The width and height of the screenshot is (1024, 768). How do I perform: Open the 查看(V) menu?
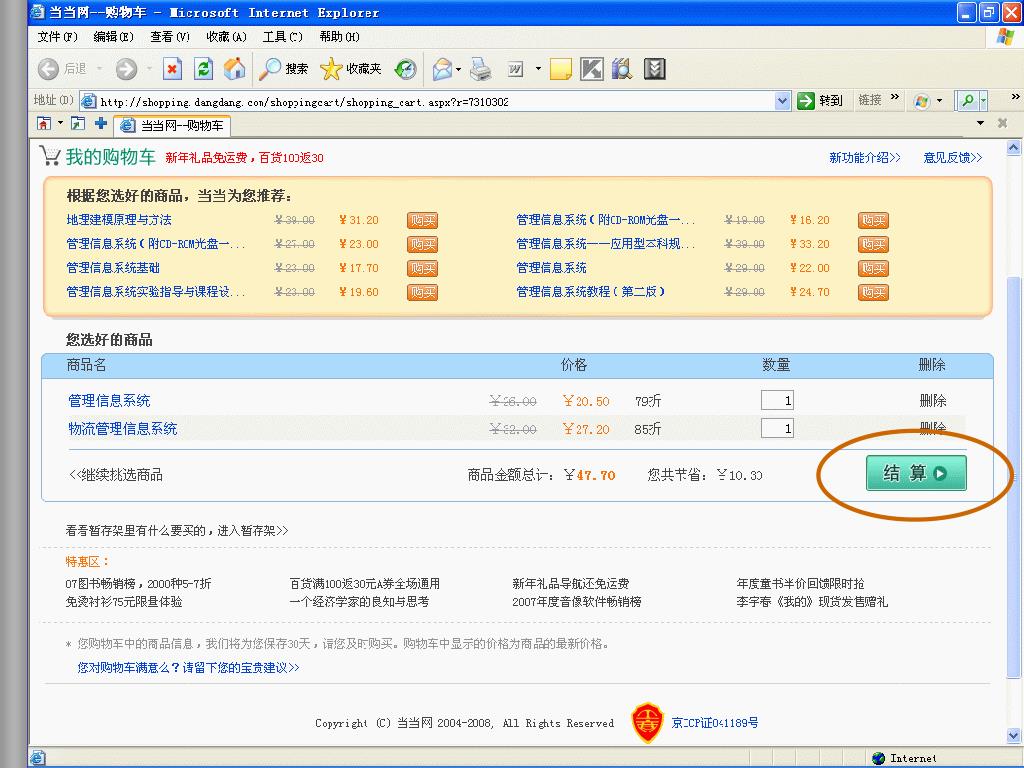coord(170,37)
